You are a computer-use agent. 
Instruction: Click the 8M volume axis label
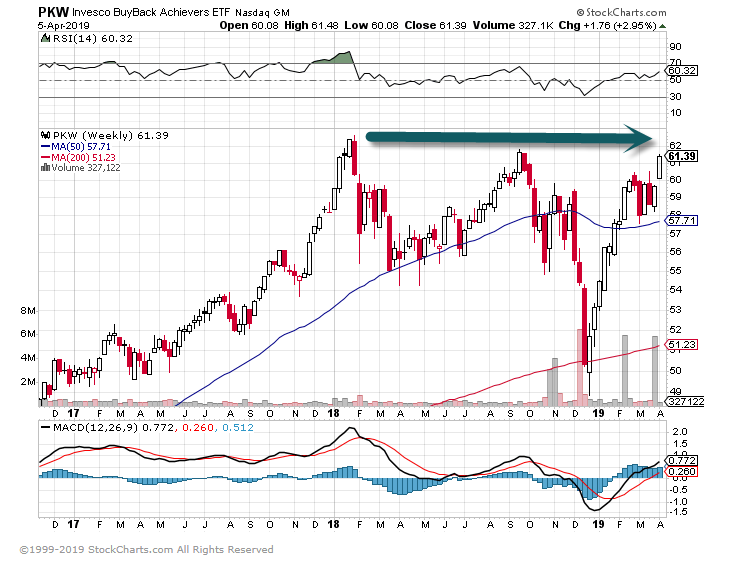click(28, 311)
